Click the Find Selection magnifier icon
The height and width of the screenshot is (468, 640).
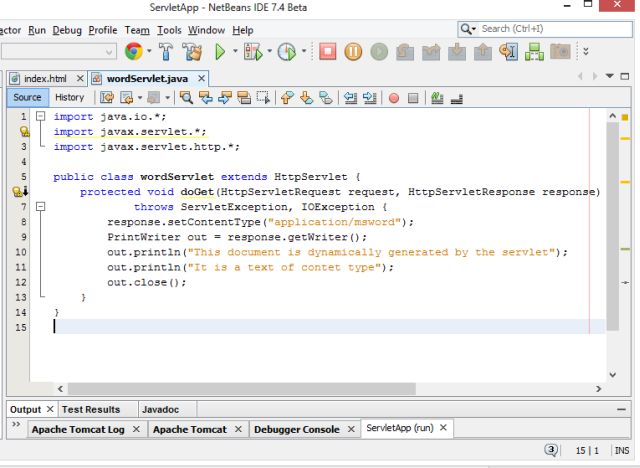coord(187,98)
